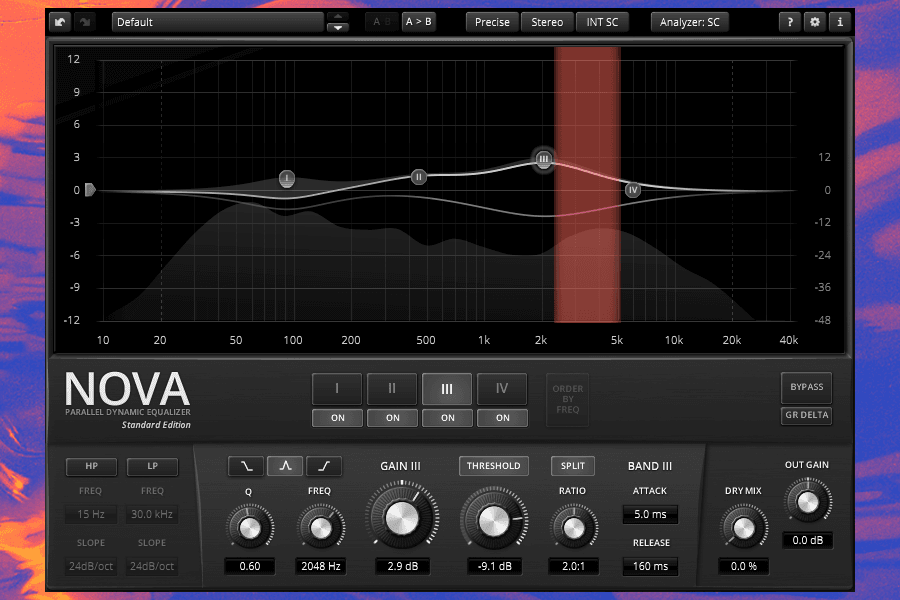900x600 pixels.
Task: Click the 0.0 % dry mix field
Action: [744, 566]
